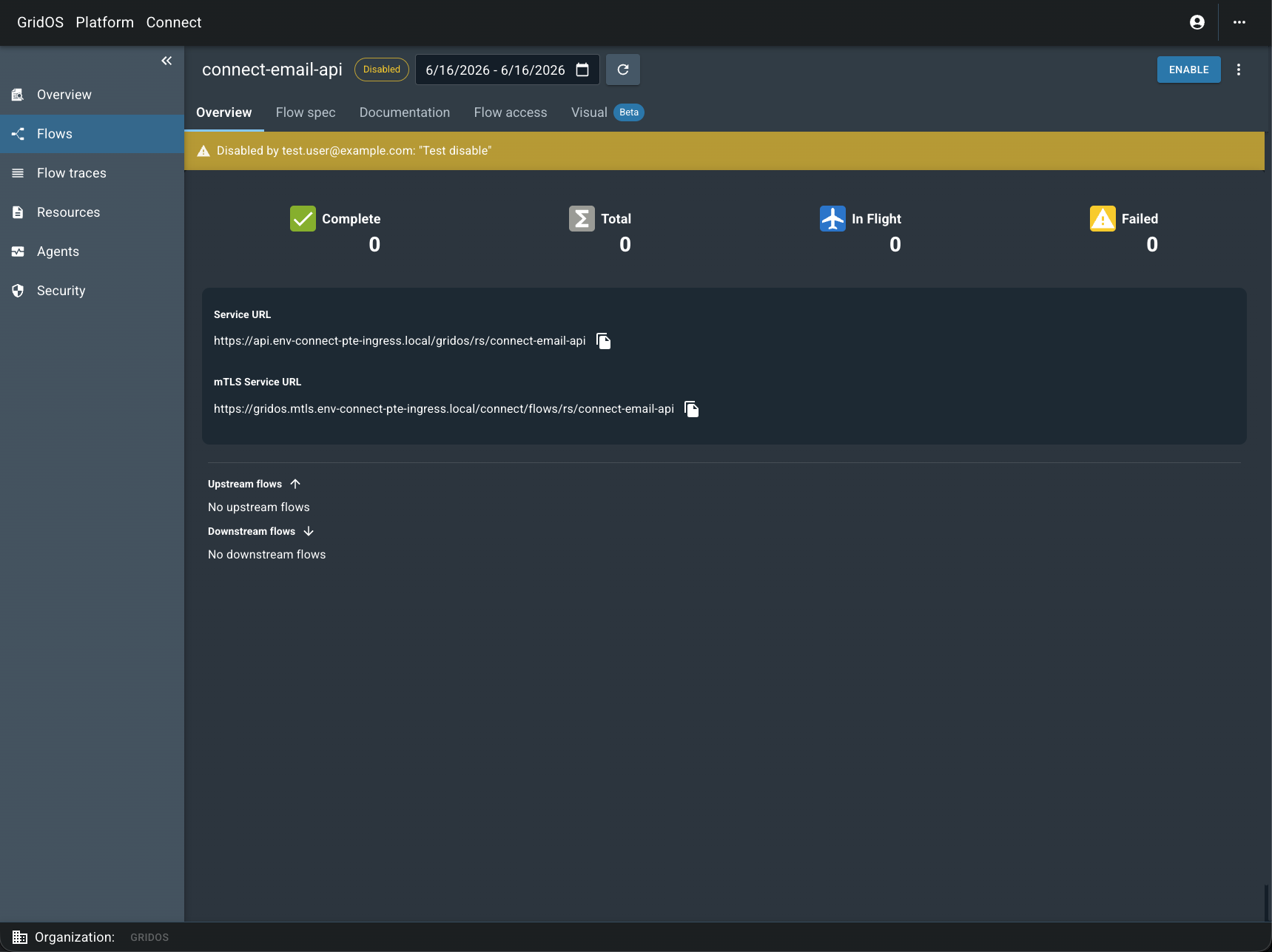Image resolution: width=1272 pixels, height=952 pixels.
Task: Click Connect in the top bar
Action: 174,22
